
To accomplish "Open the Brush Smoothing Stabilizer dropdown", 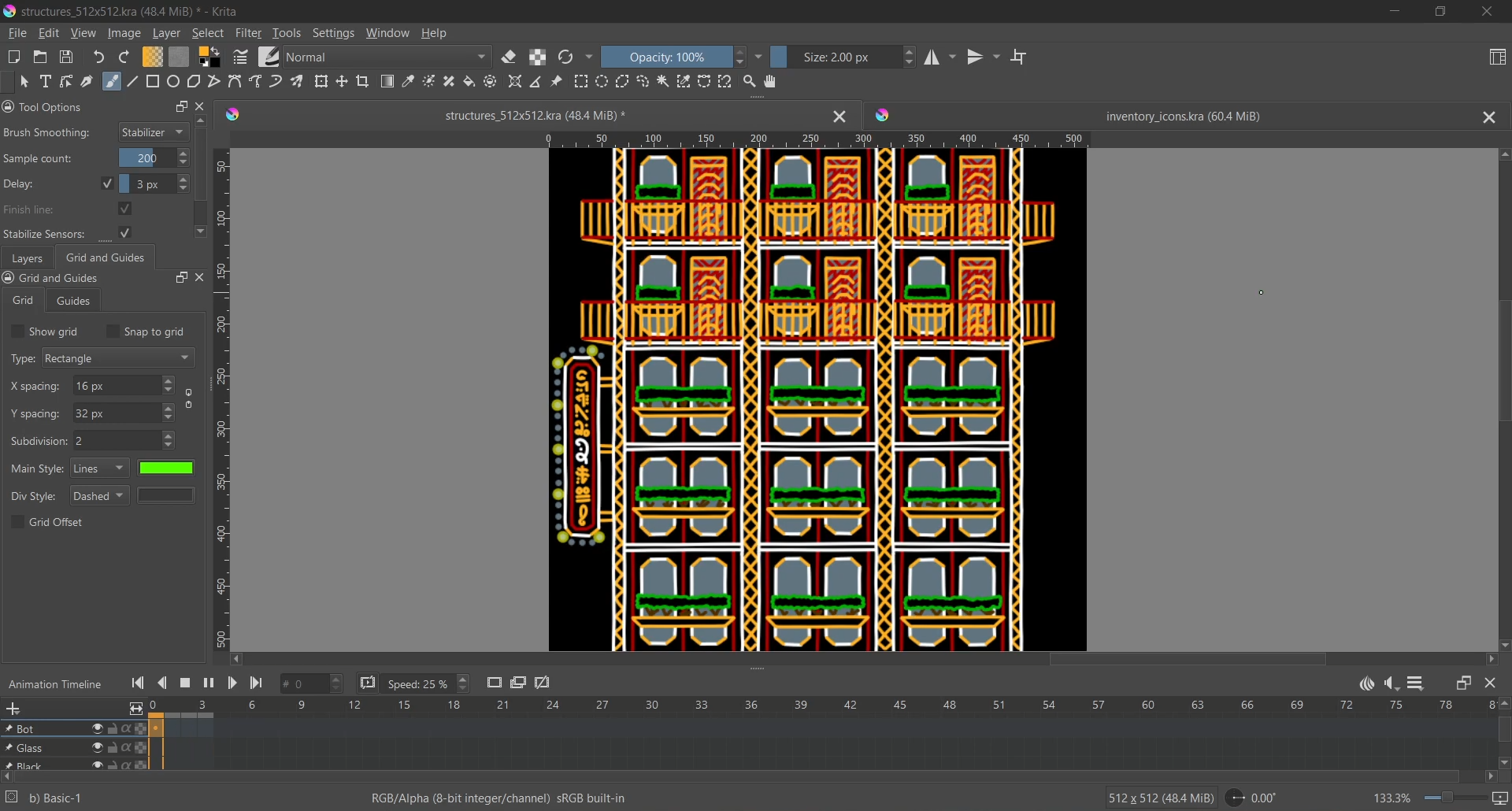I will coord(154,133).
